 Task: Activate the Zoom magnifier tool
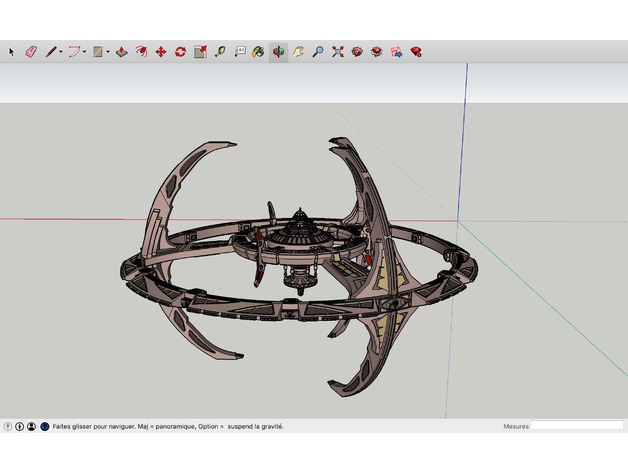[318, 51]
